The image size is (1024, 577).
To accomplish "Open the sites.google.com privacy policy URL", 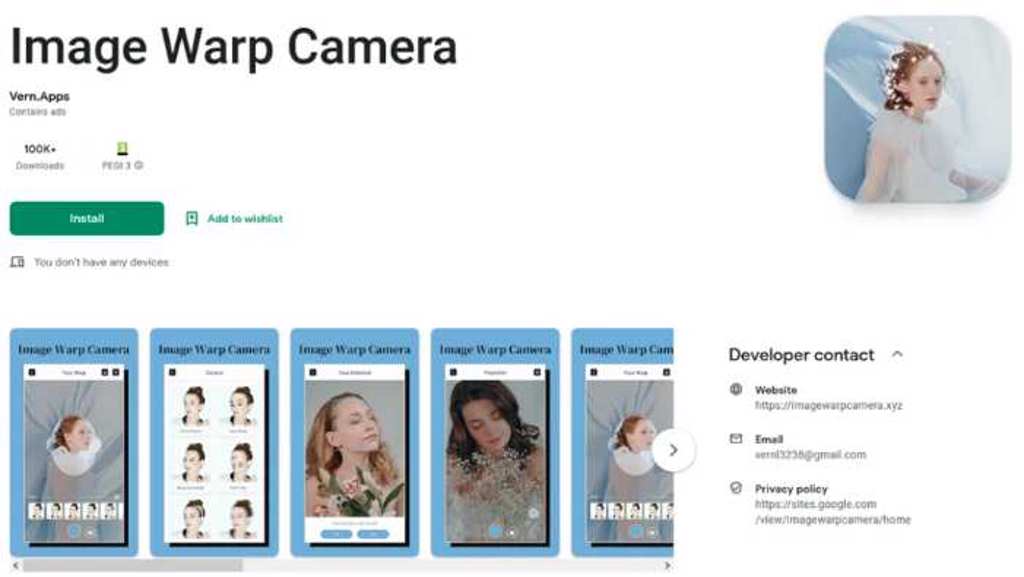I will [x=833, y=512].
